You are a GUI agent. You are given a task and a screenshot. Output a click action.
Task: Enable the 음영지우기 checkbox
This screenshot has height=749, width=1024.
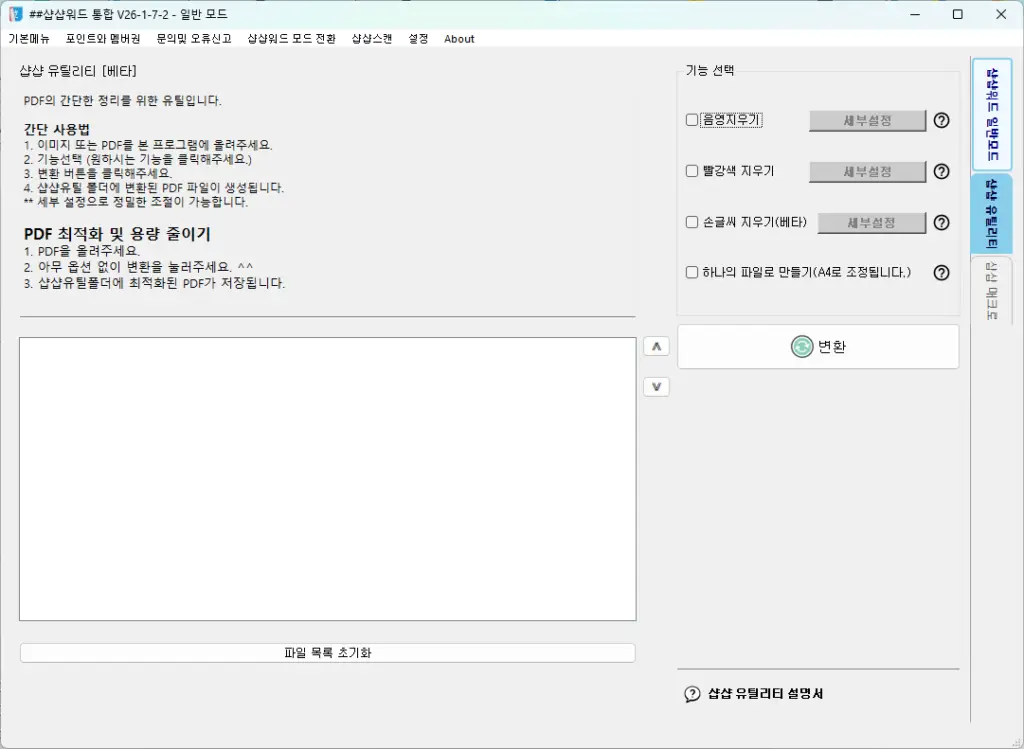coord(690,120)
